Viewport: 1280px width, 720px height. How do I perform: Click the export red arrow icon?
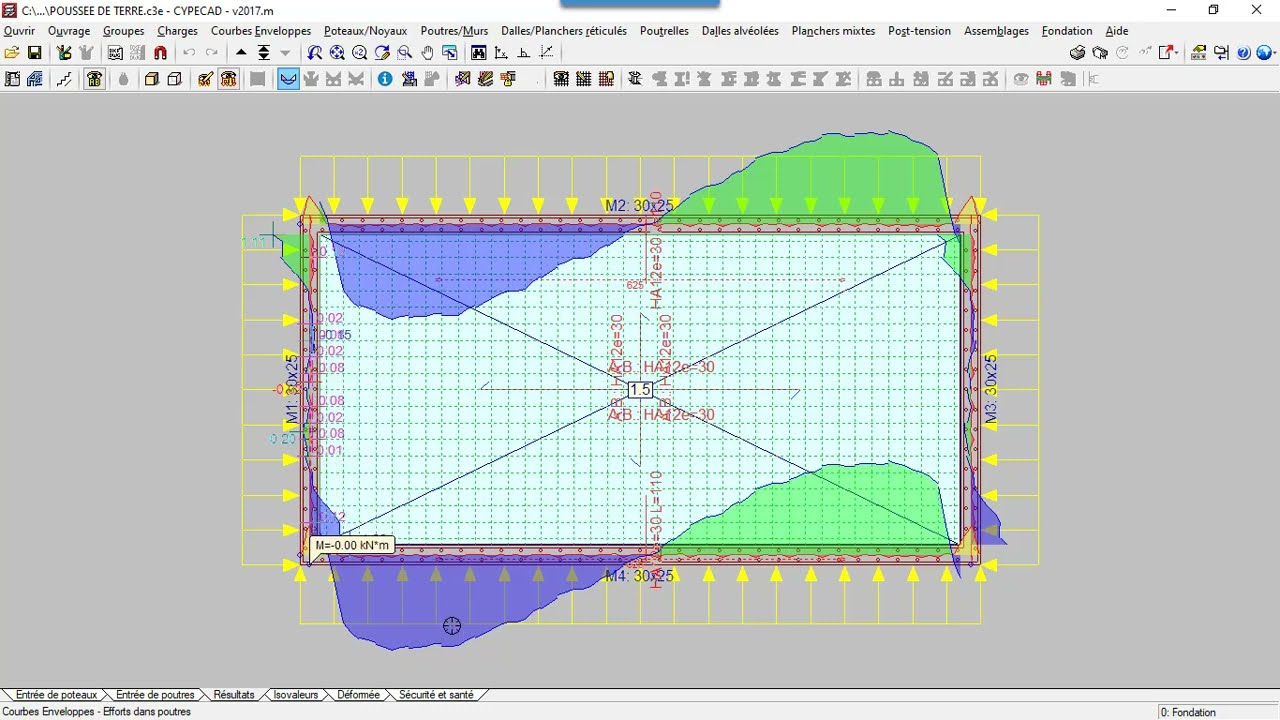(1166, 53)
